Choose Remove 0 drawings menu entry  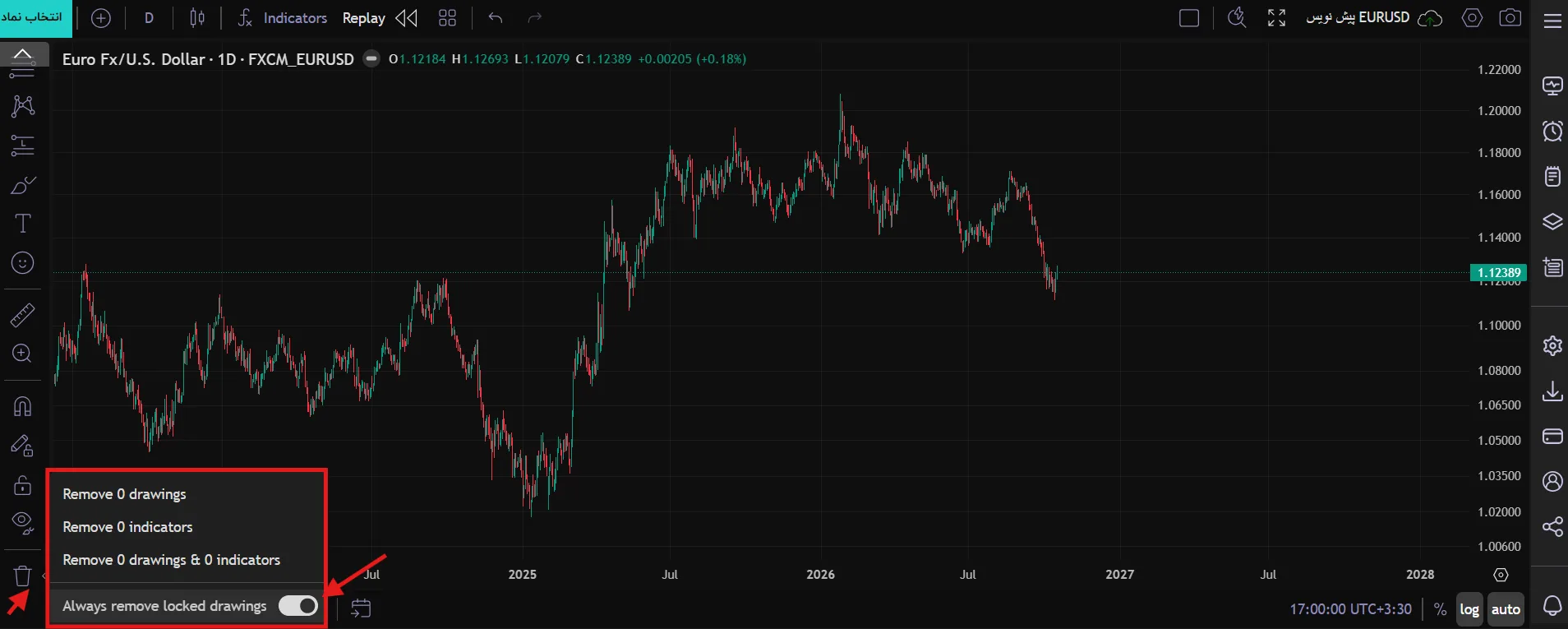pyautogui.click(x=124, y=494)
